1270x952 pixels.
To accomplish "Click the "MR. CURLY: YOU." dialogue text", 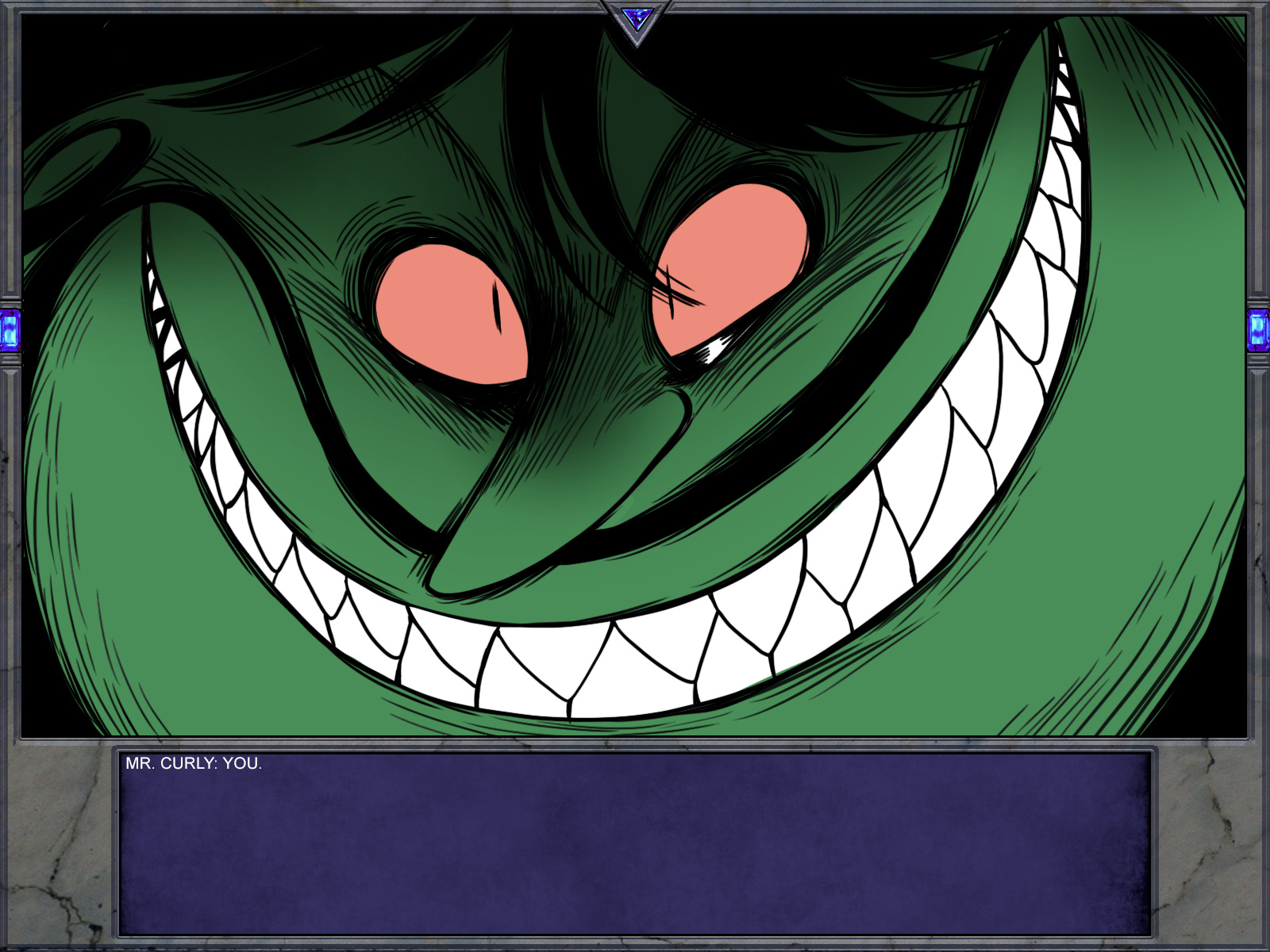I will pos(194,763).
